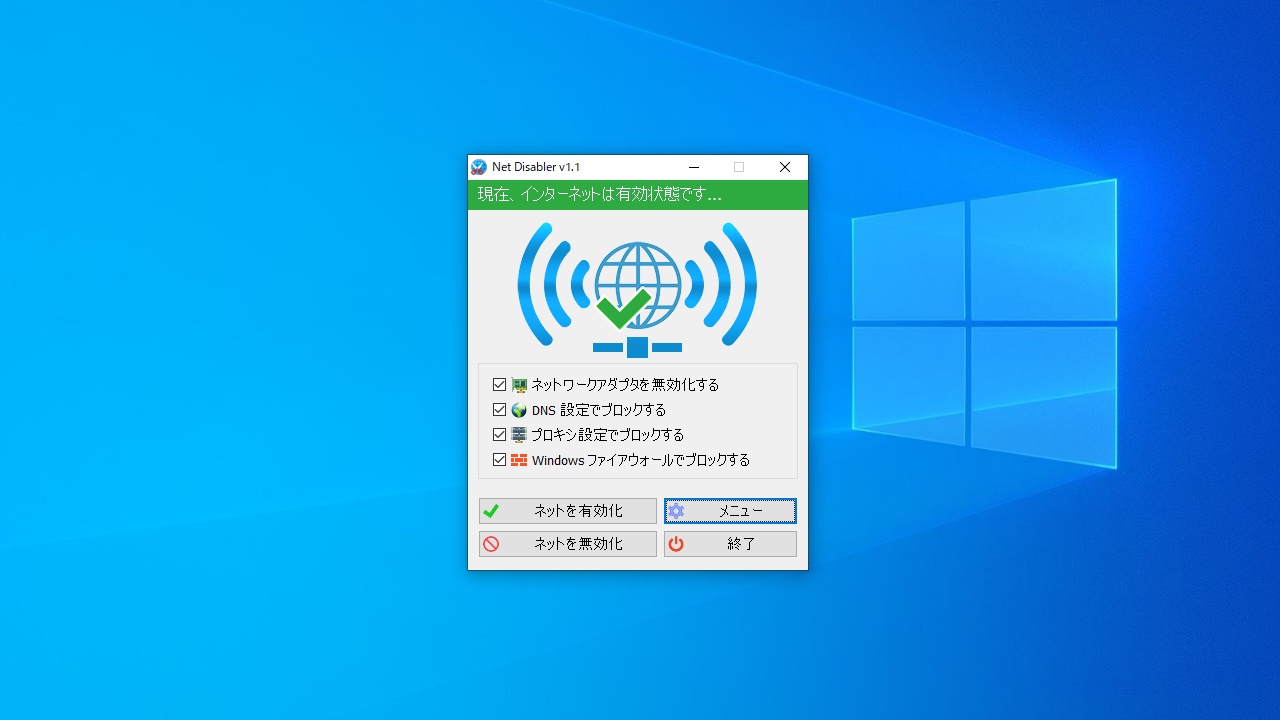Click the Net Disabler title bar icon
Image resolution: width=1280 pixels, height=720 pixels.
pos(479,167)
